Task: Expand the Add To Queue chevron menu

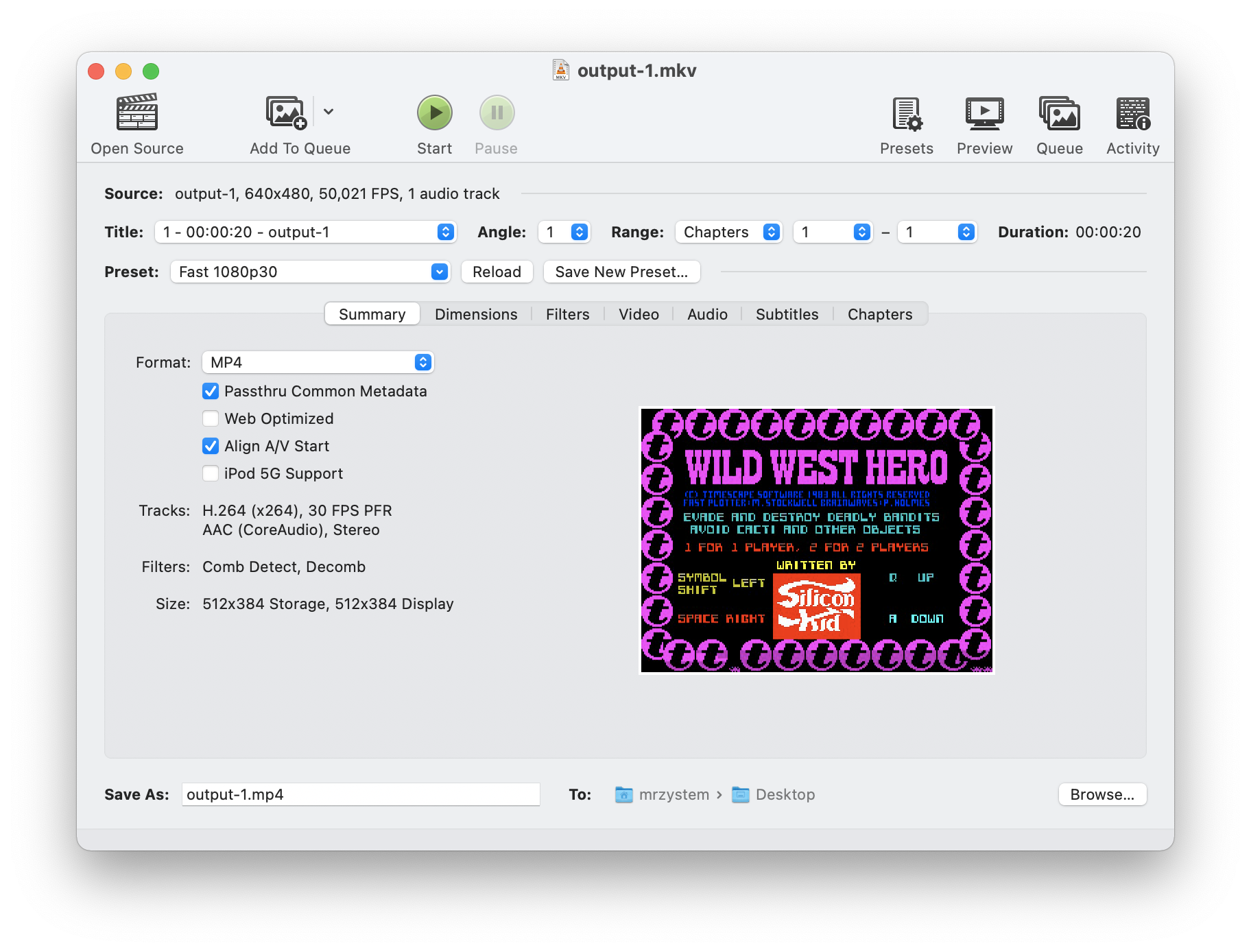Action: [329, 112]
